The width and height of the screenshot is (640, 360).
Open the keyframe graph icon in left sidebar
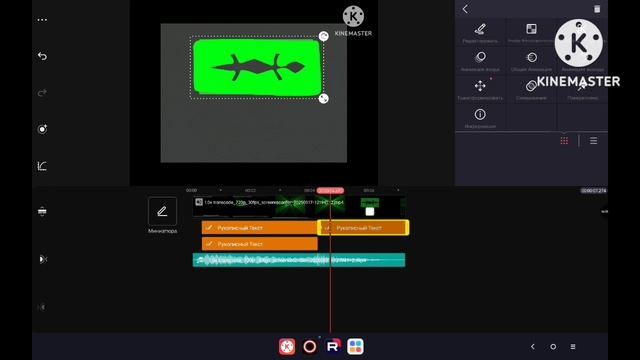[x=42, y=166]
